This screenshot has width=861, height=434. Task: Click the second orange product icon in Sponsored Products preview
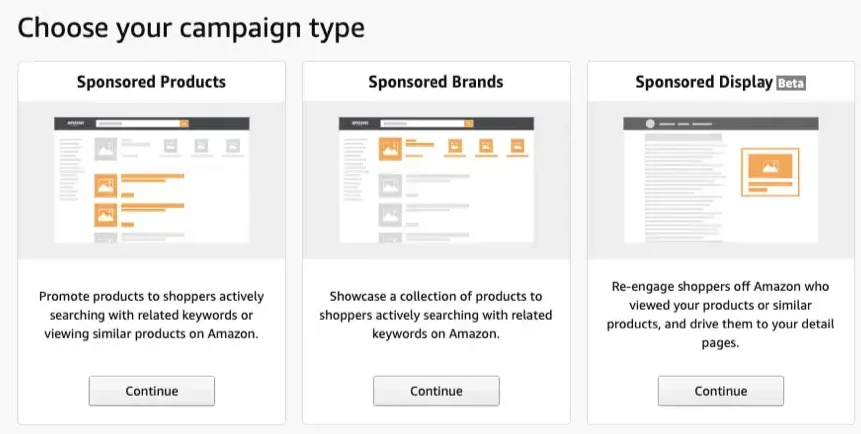click(x=105, y=215)
